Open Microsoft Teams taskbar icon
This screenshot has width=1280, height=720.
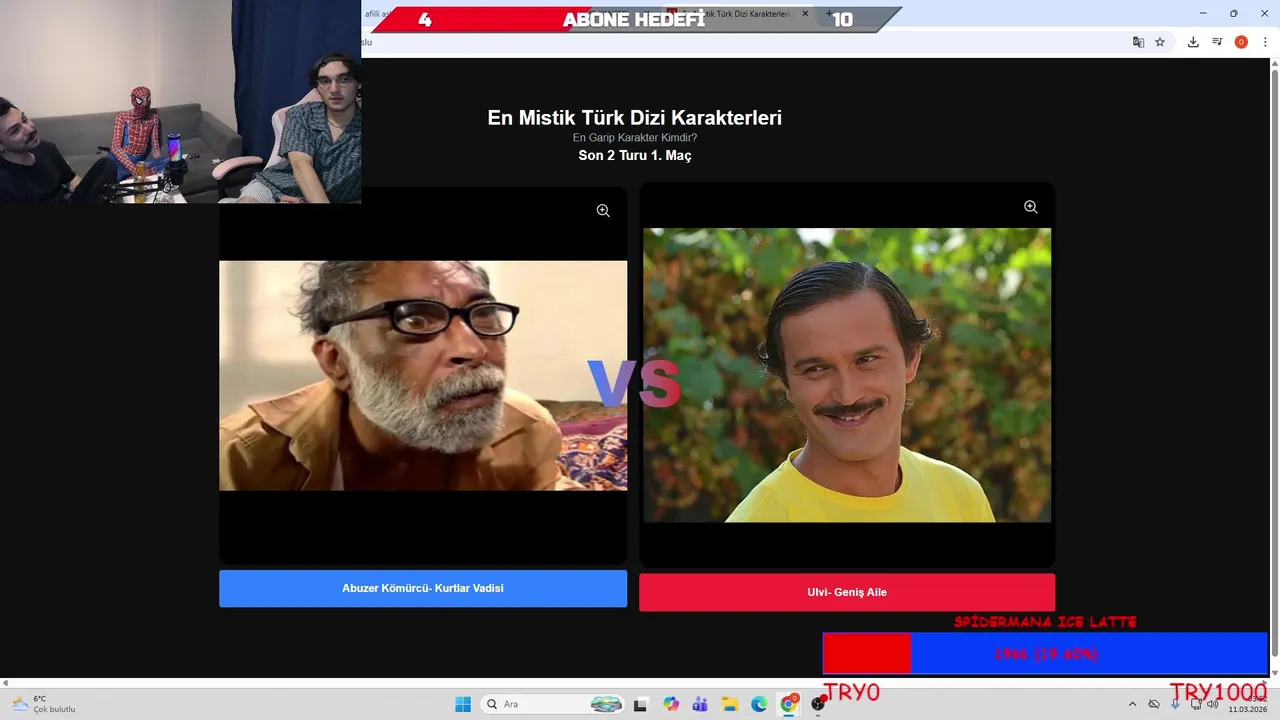[700, 704]
